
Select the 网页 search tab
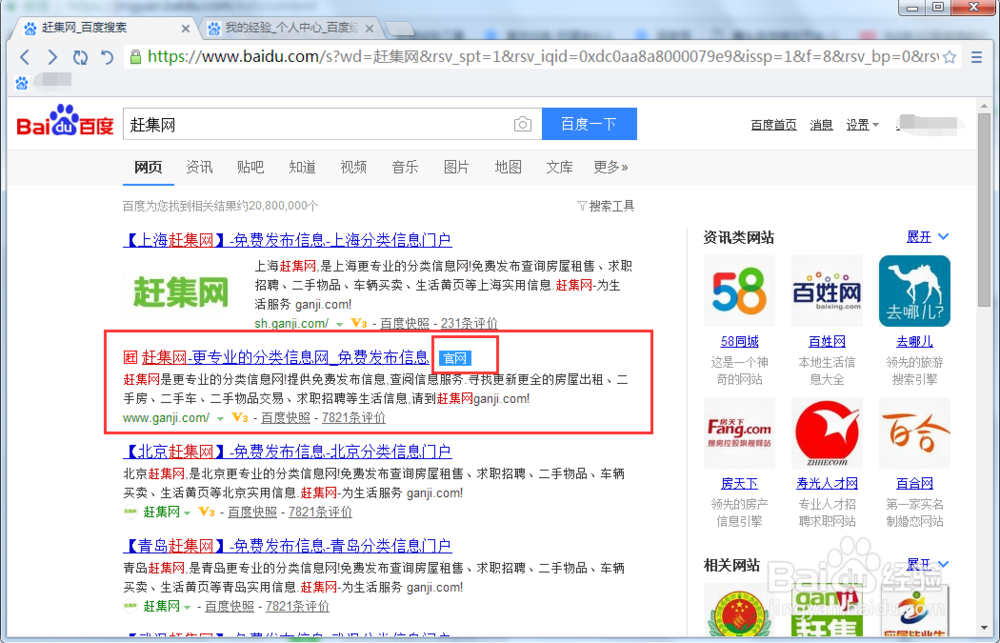tap(148, 167)
